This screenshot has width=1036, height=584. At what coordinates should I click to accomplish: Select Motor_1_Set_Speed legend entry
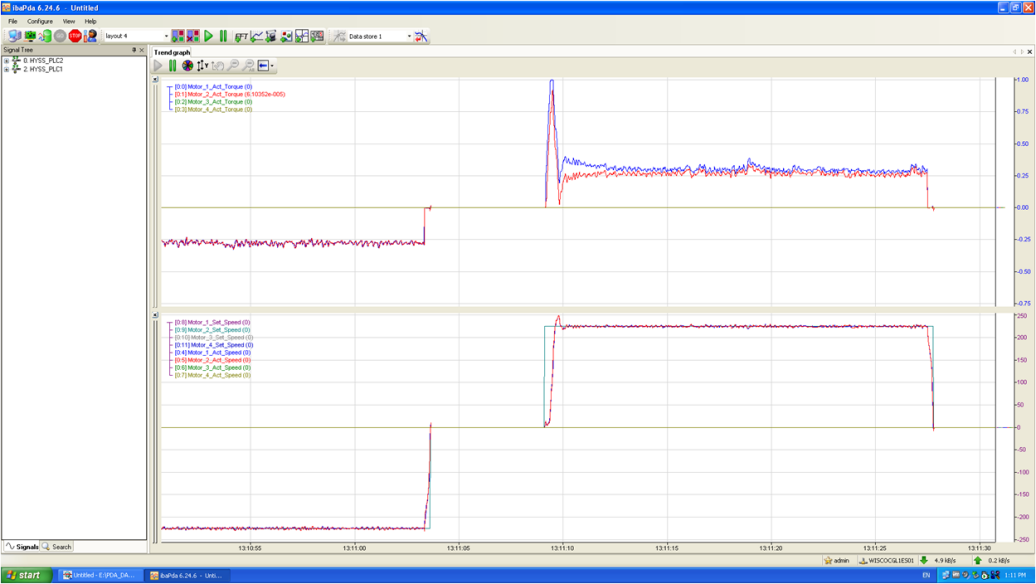[x=213, y=322]
